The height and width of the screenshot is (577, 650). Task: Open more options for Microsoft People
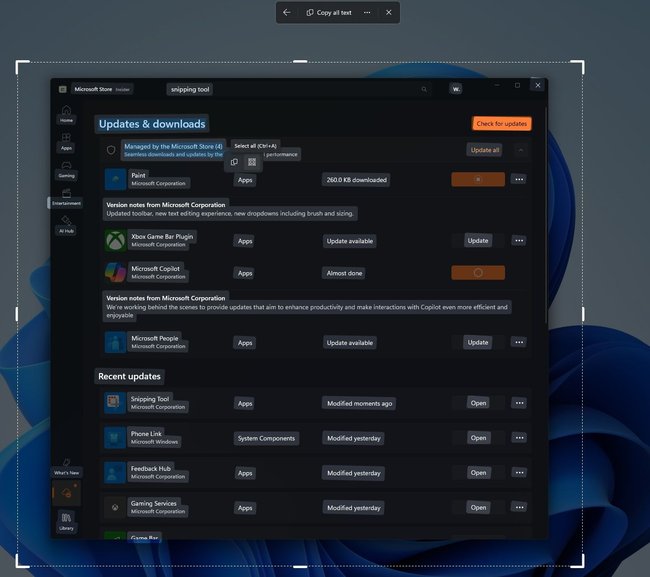tap(519, 342)
